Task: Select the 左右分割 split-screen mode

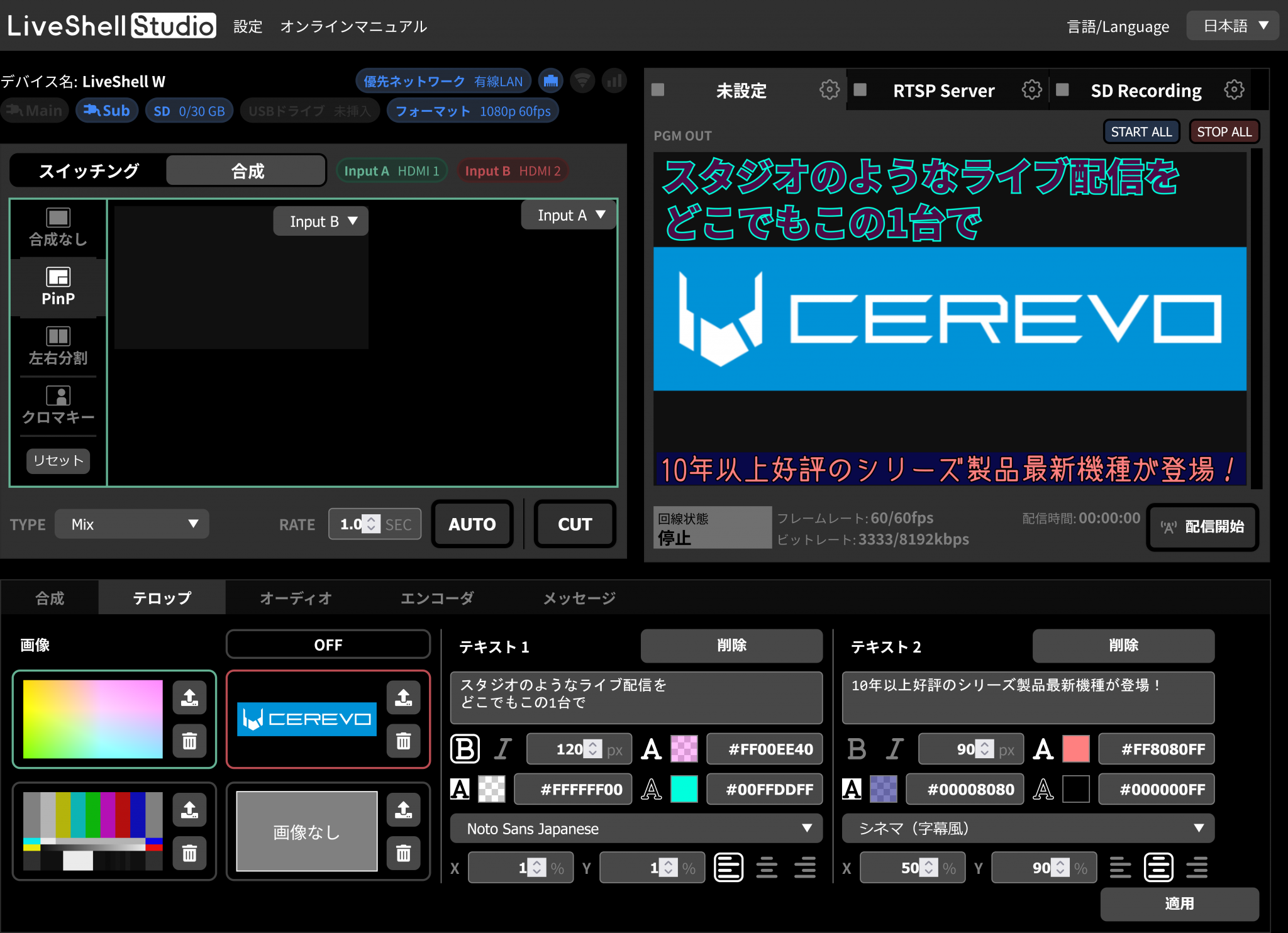Action: (x=57, y=345)
